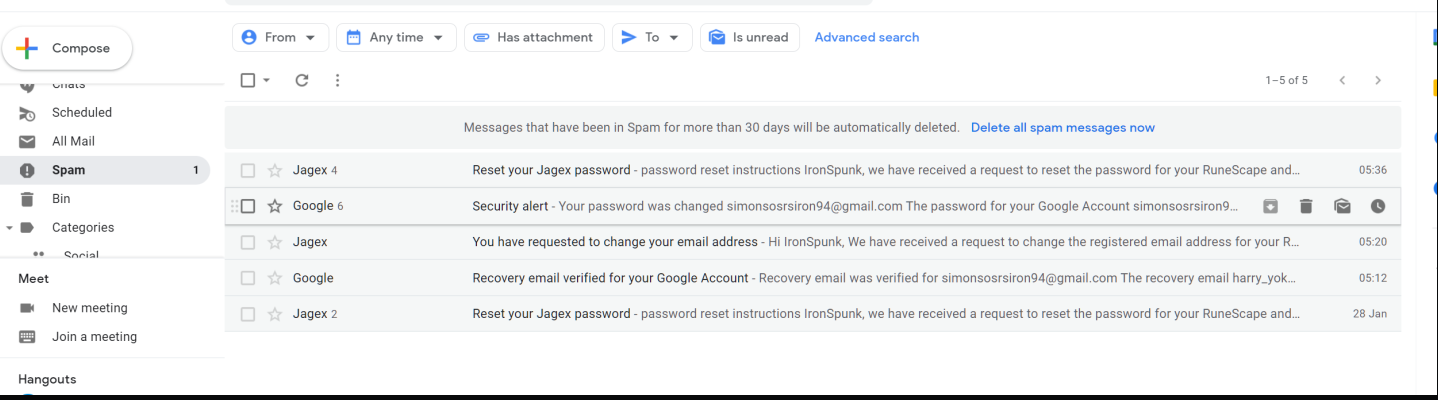
Task: Click Delete all spam messages now
Action: (1062, 128)
